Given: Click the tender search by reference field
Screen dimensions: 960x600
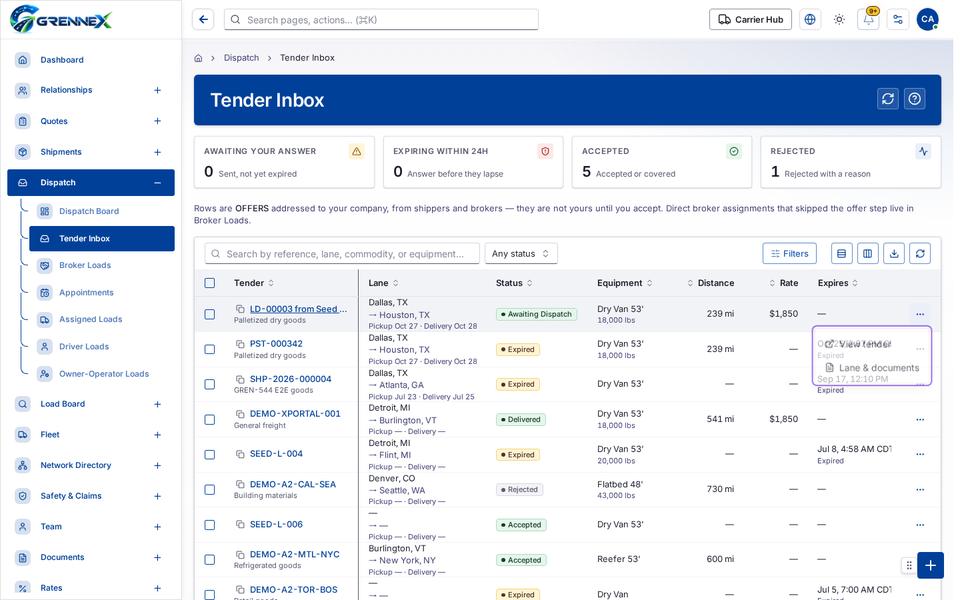Looking at the screenshot, I should 342,253.
